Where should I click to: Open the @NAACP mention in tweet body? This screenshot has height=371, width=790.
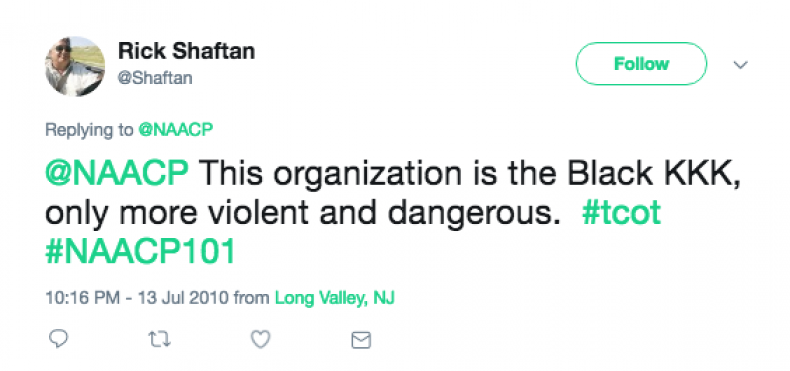[117, 174]
